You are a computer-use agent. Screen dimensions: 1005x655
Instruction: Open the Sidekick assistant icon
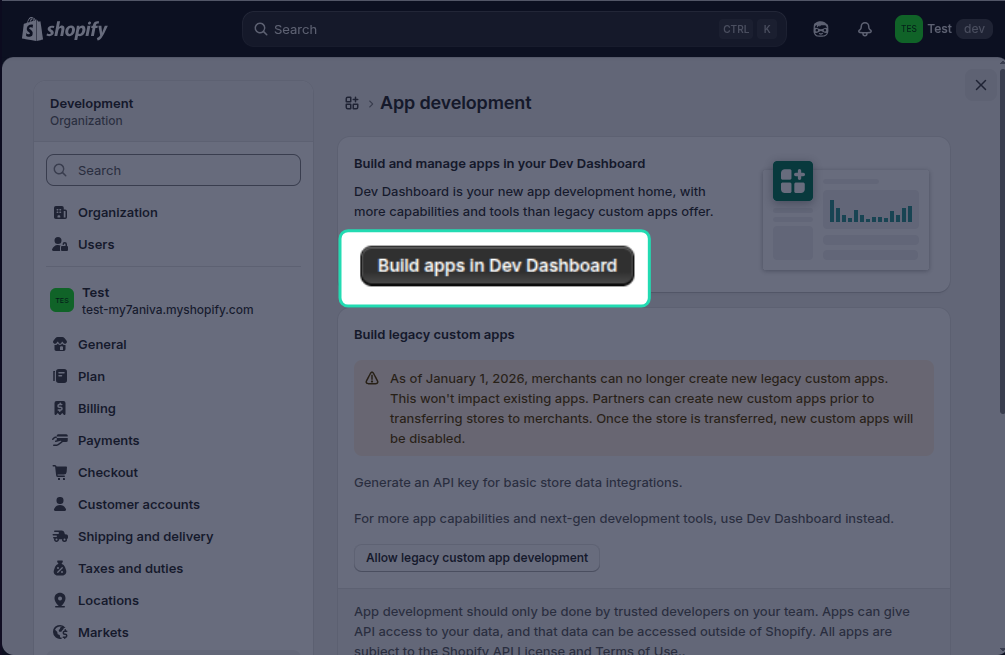click(820, 29)
